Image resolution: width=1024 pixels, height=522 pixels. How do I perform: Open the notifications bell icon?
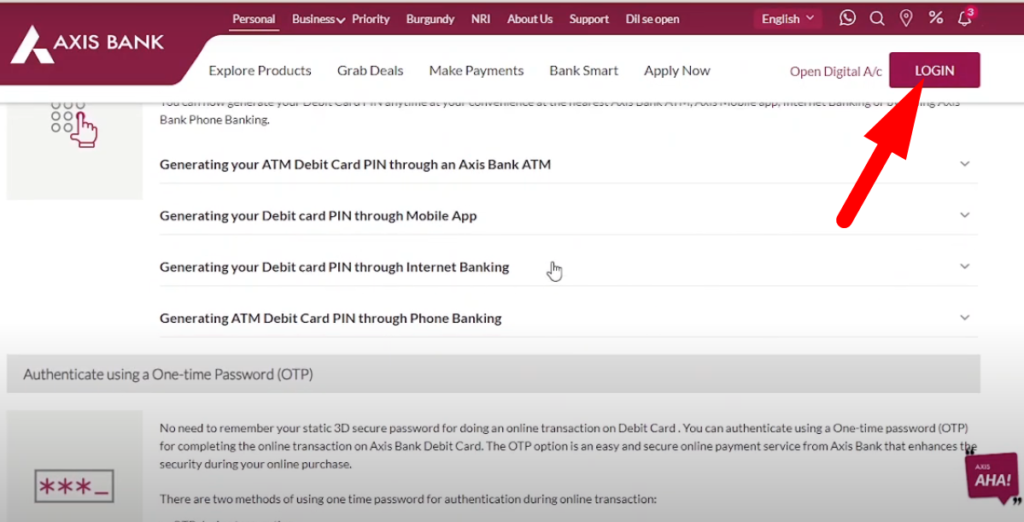[965, 18]
